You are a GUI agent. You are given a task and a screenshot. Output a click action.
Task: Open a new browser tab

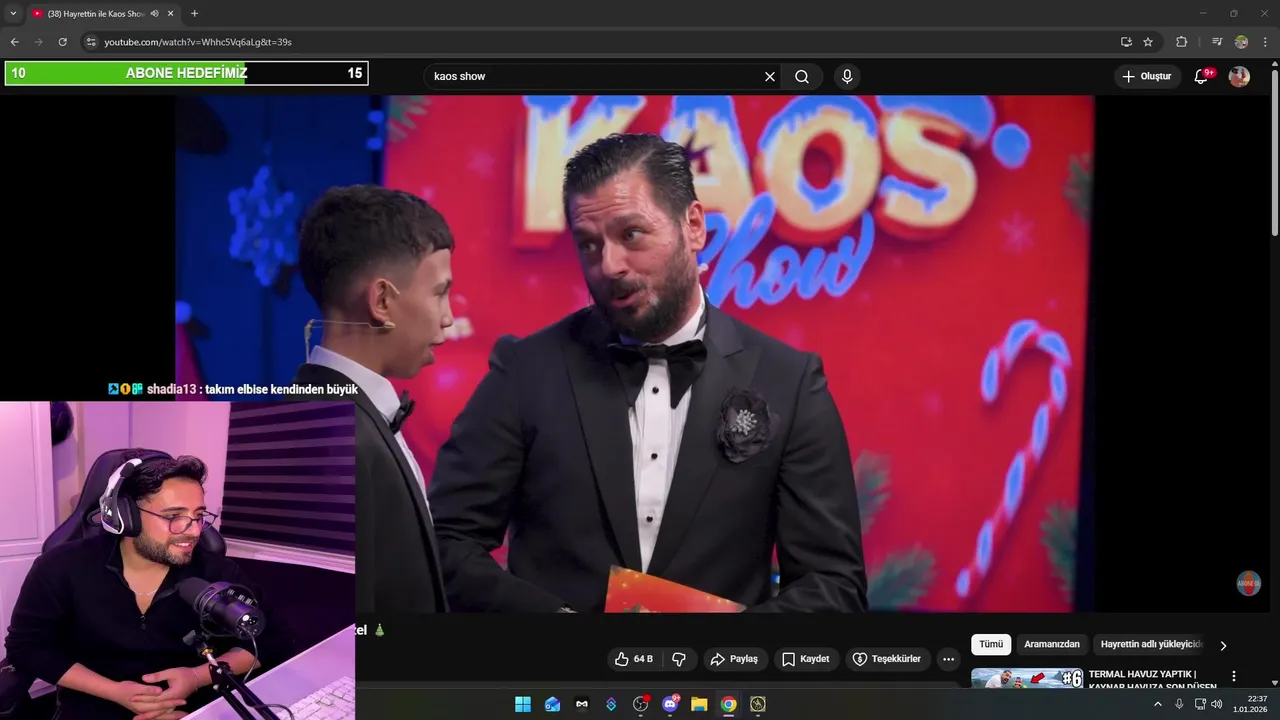[x=194, y=13]
